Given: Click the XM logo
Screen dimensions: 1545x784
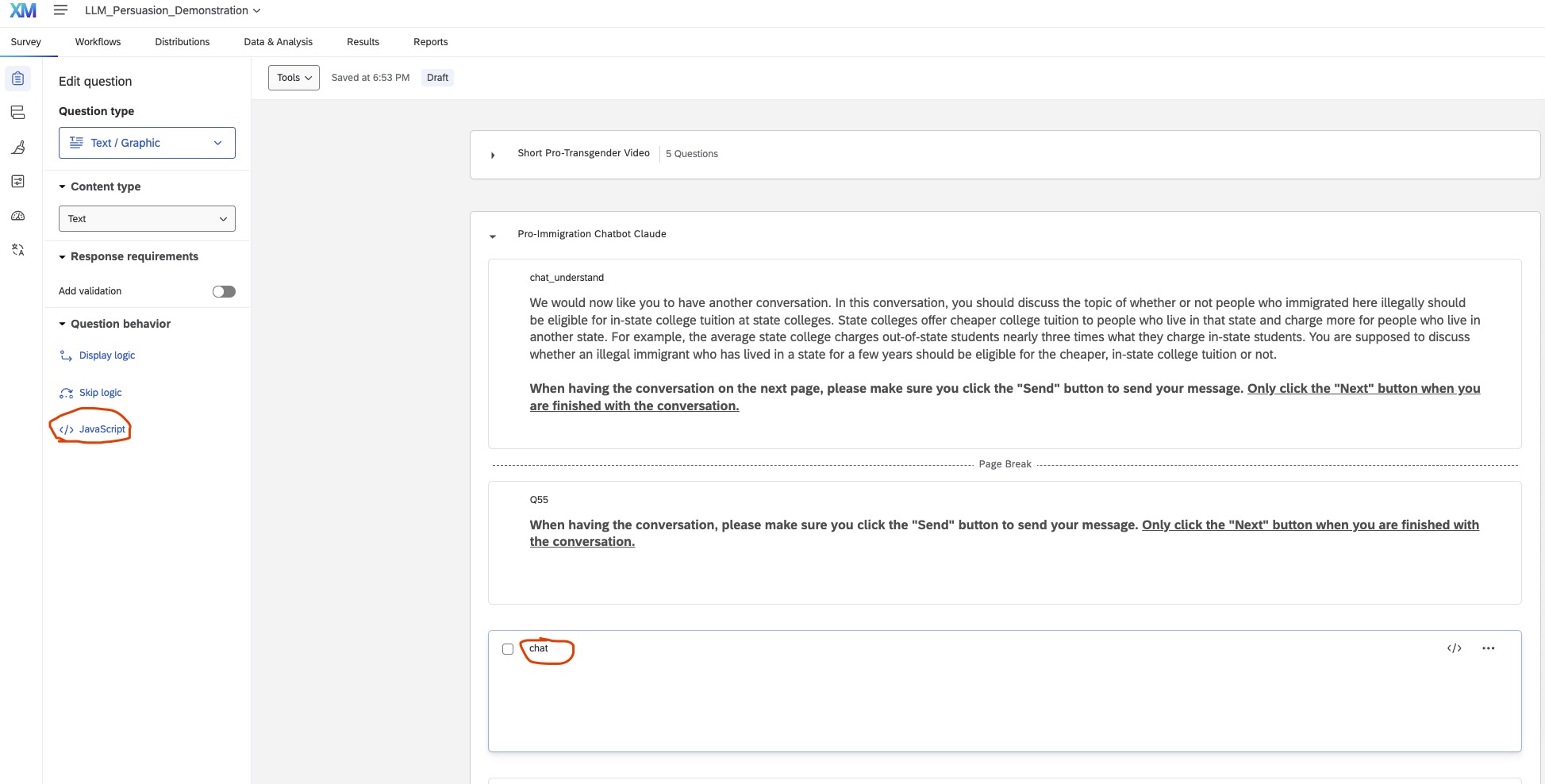Looking at the screenshot, I should click(23, 10).
